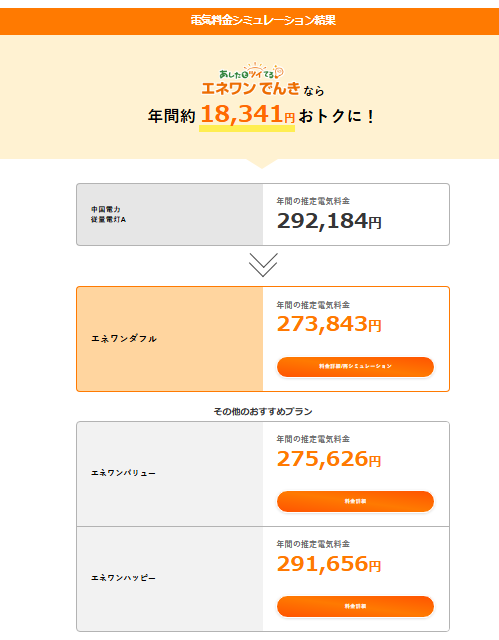This screenshot has width=499, height=640.
Task: Click the downward triangle pointer under banner
Action: coord(262,163)
